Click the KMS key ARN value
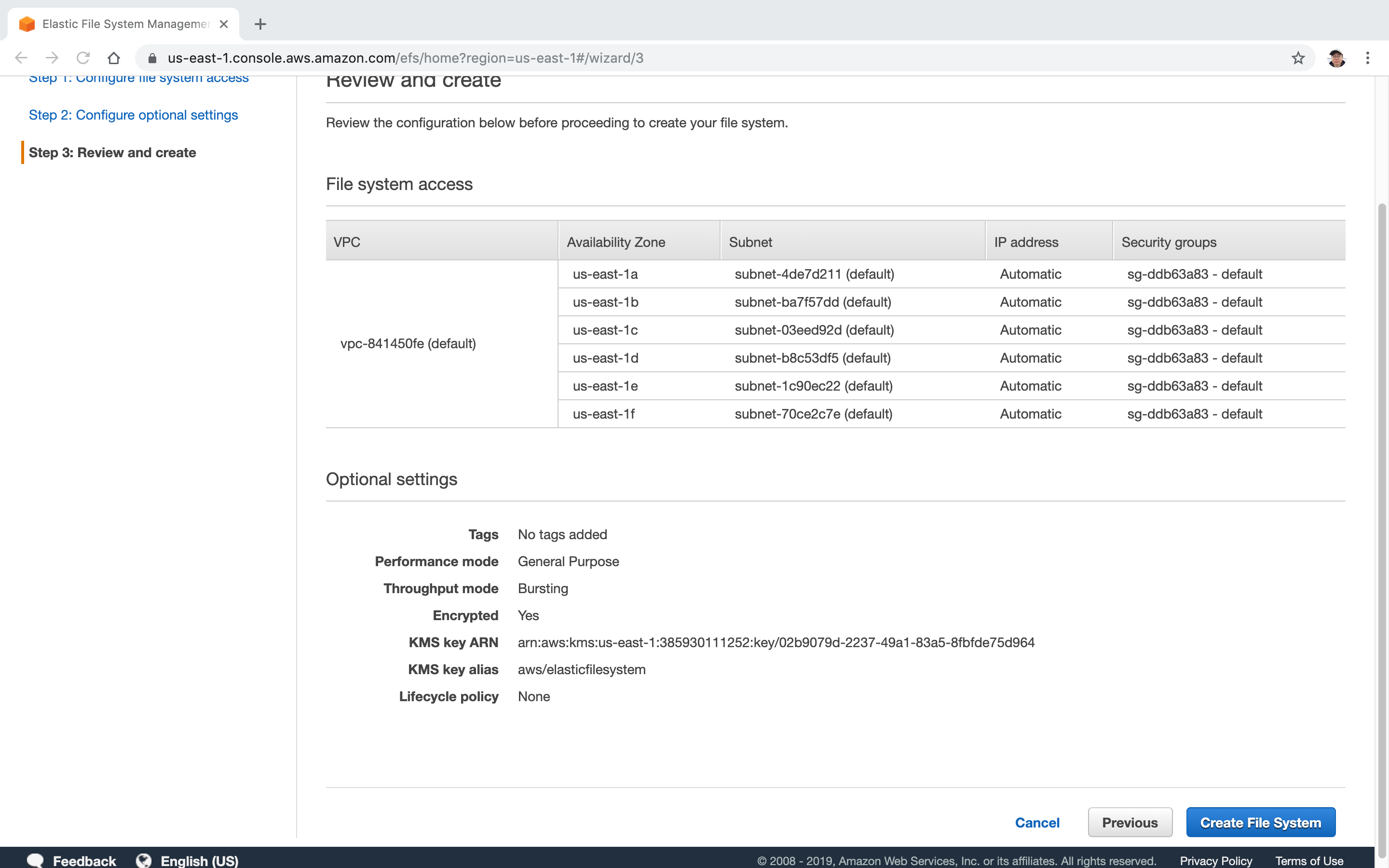The width and height of the screenshot is (1389, 868). [776, 642]
